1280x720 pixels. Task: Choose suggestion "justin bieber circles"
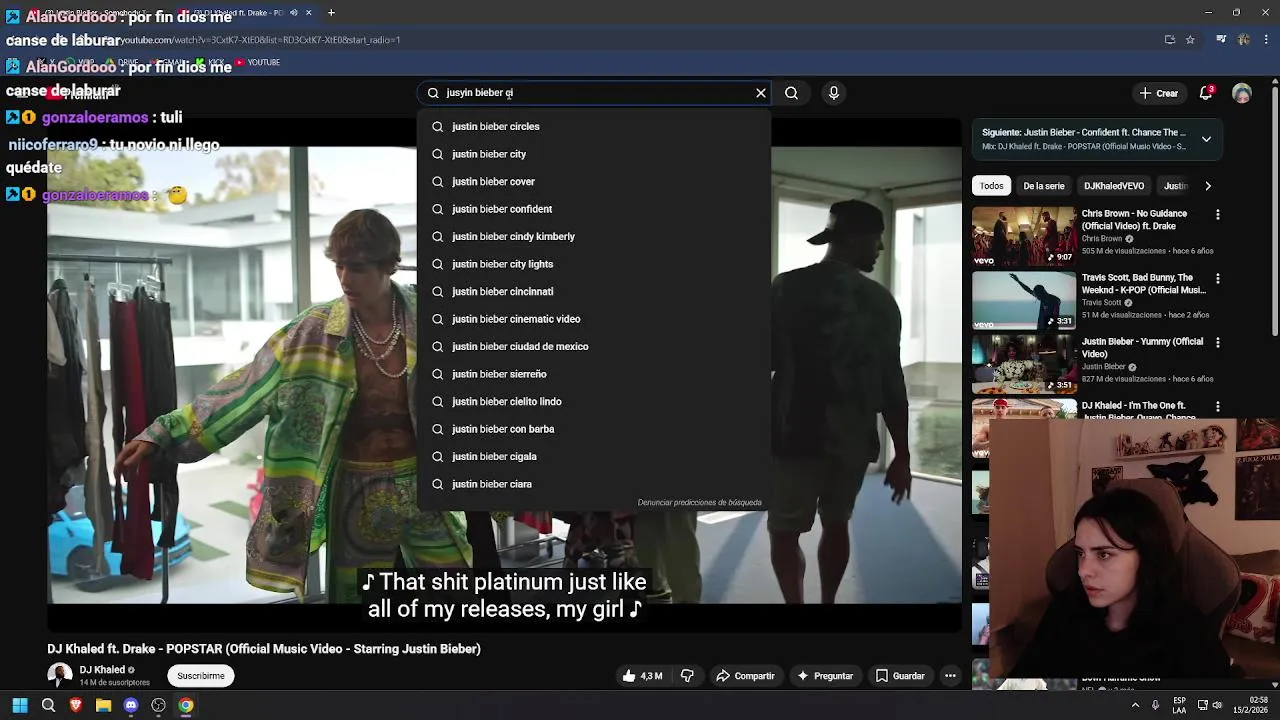coord(594,127)
